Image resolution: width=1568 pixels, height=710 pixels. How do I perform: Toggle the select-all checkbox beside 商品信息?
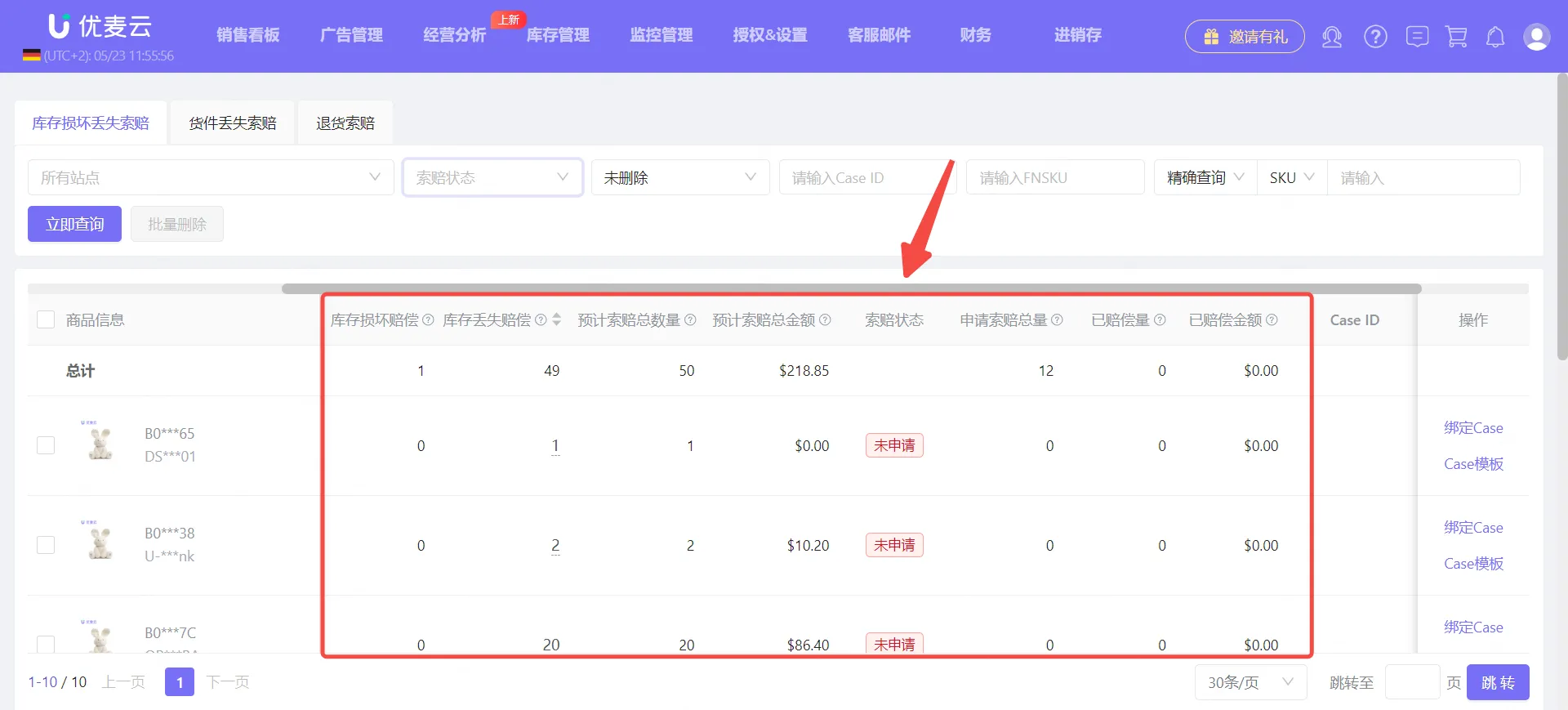tap(46, 319)
